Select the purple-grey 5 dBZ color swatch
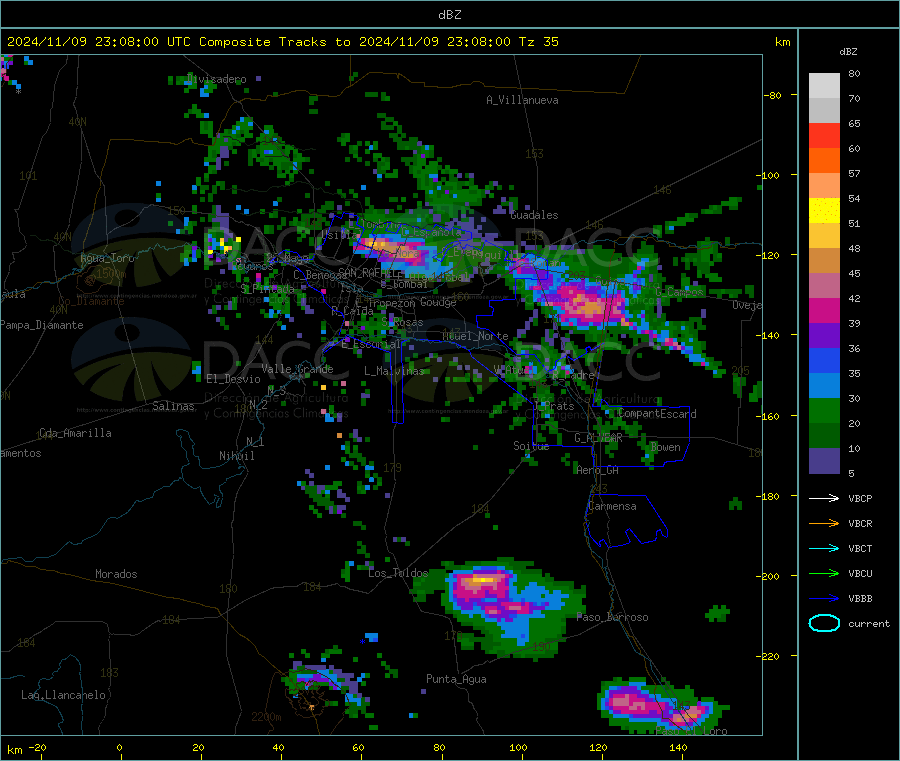900x761 pixels. 824,461
